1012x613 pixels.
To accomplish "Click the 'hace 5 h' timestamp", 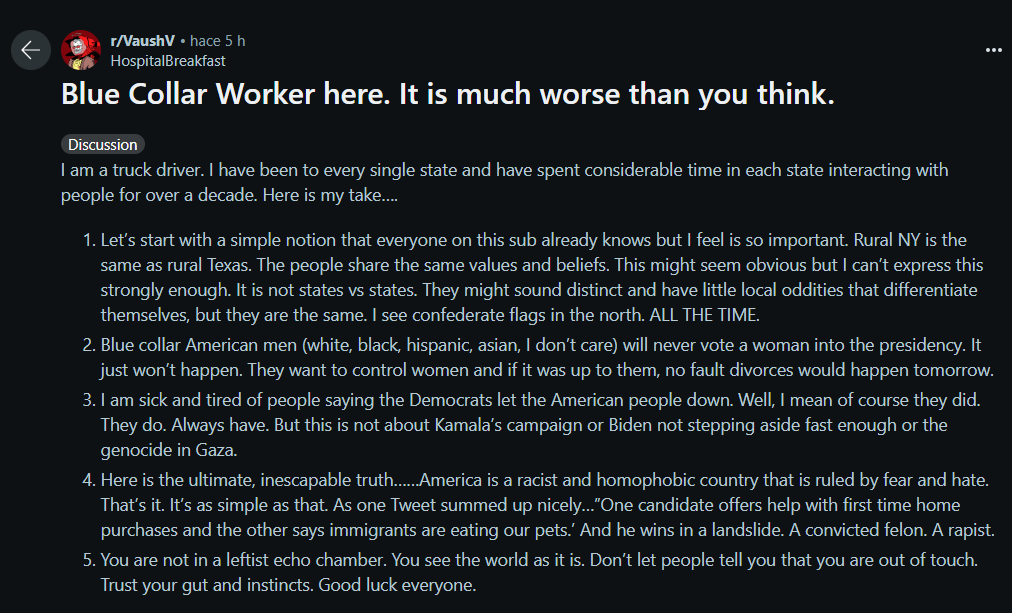I will (x=218, y=41).
